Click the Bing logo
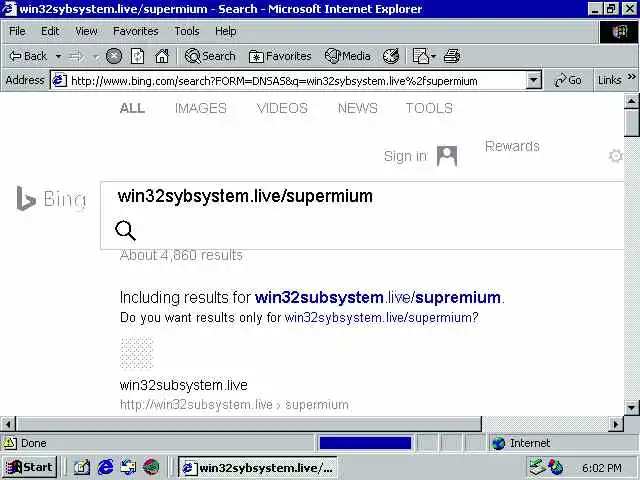The image size is (640, 480). 51,199
